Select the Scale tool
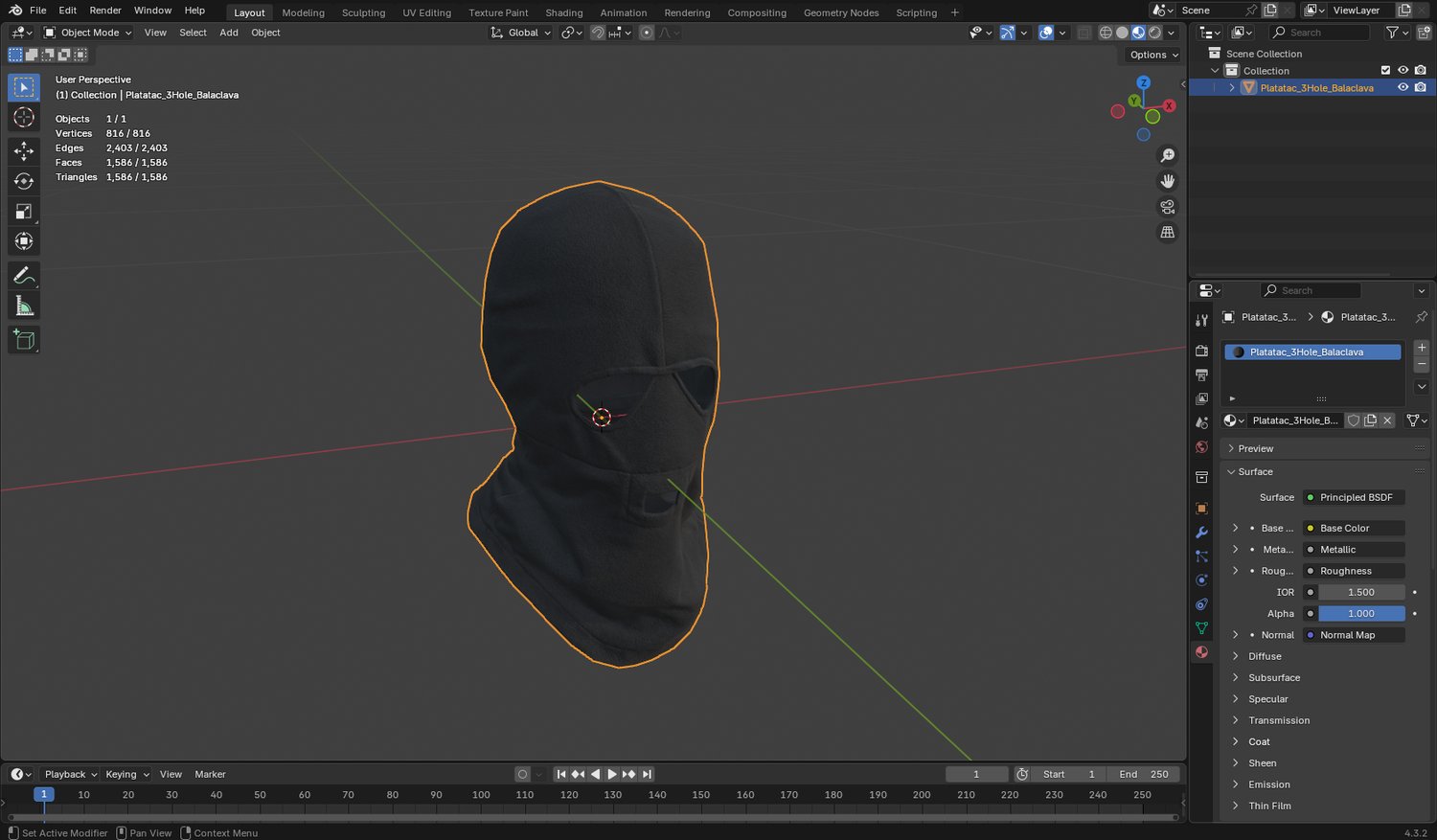1437x840 pixels. [x=24, y=212]
